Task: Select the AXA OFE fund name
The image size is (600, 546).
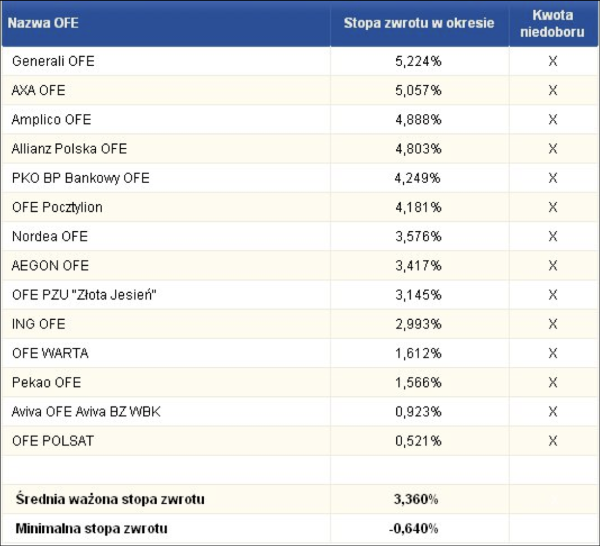Action: [38, 90]
